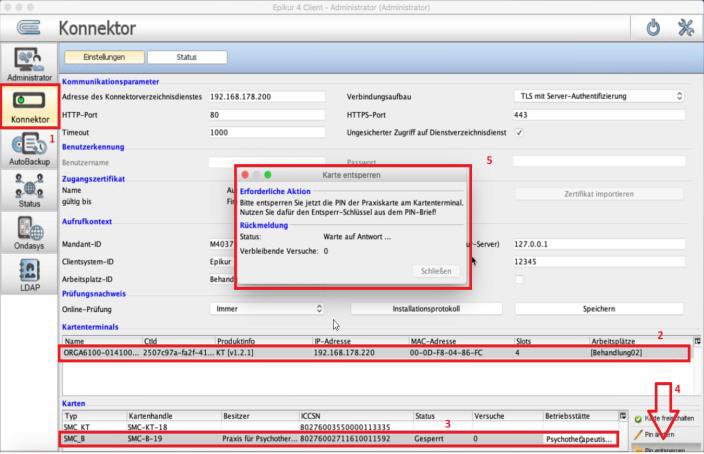Click the Speichern button

(x=599, y=309)
